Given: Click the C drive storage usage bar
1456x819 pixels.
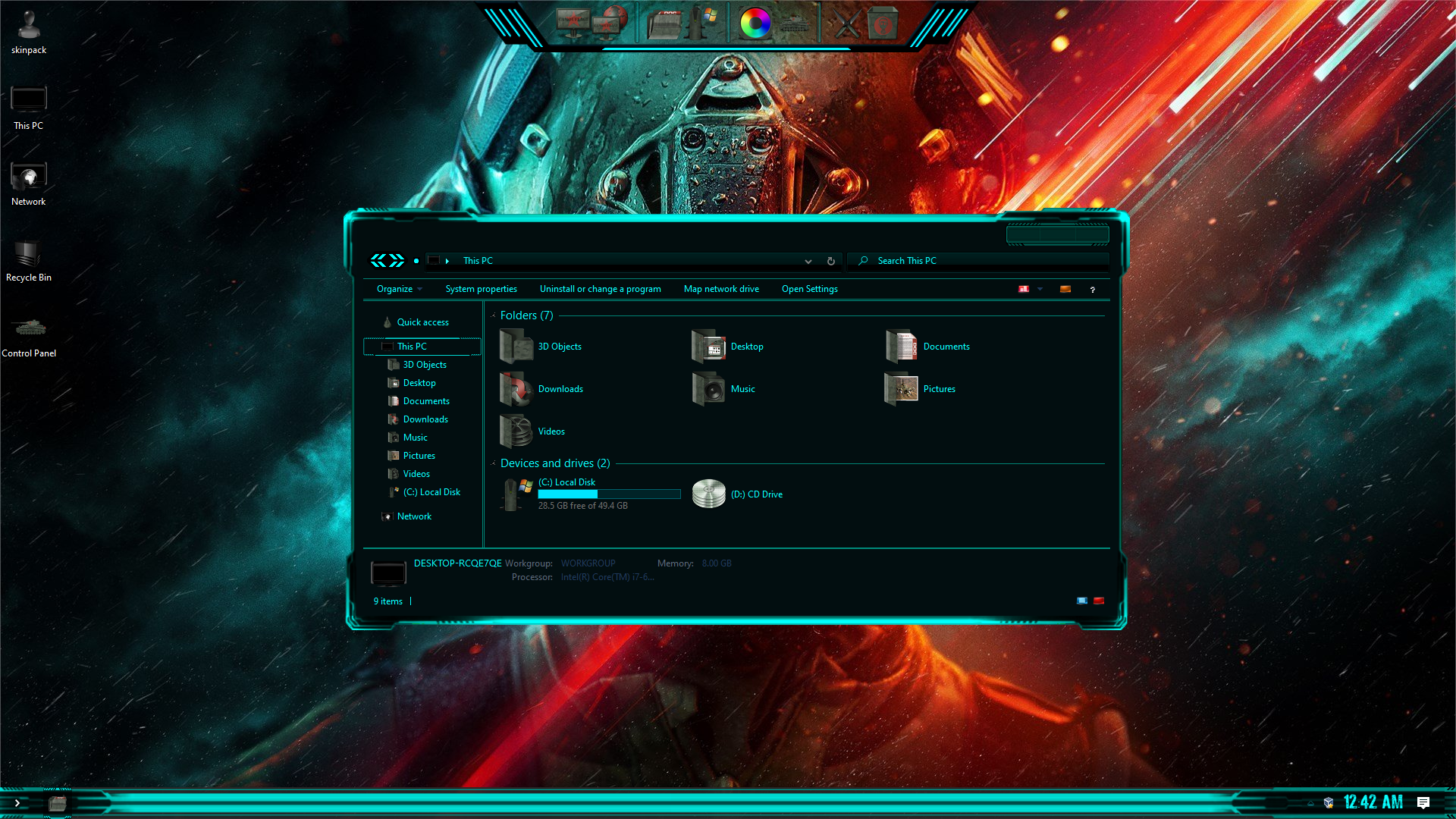Looking at the screenshot, I should tap(609, 494).
